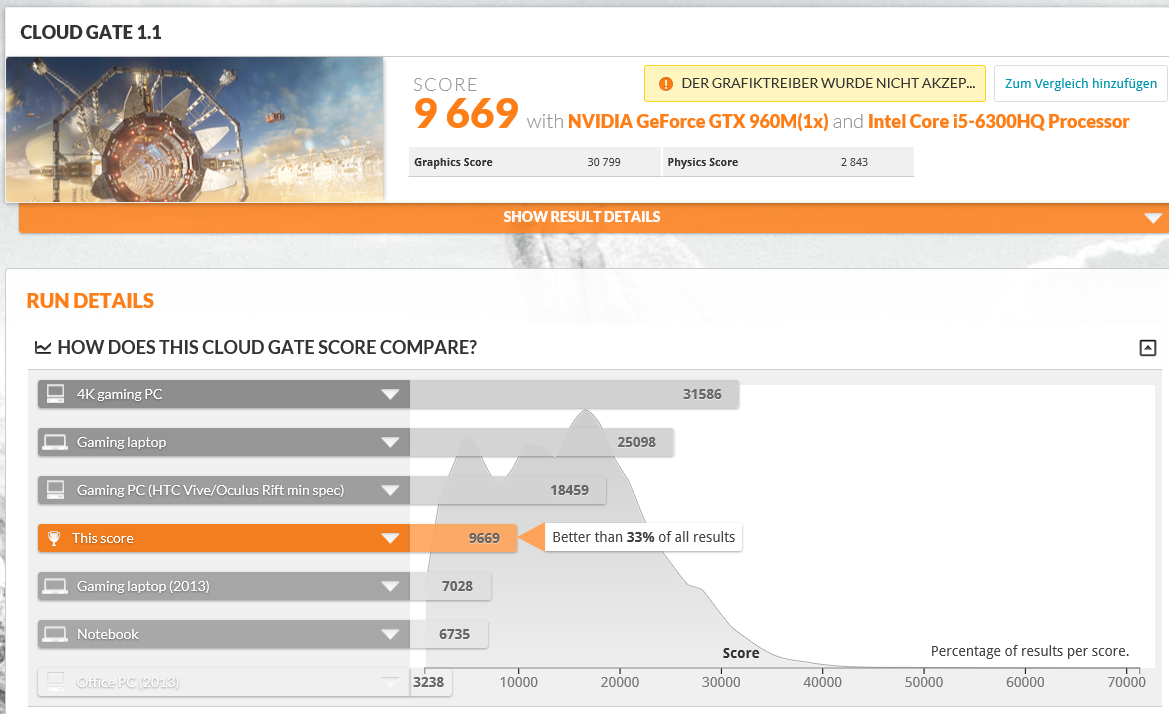Expand the This score row arrow
The height and width of the screenshot is (714, 1169).
tap(390, 538)
